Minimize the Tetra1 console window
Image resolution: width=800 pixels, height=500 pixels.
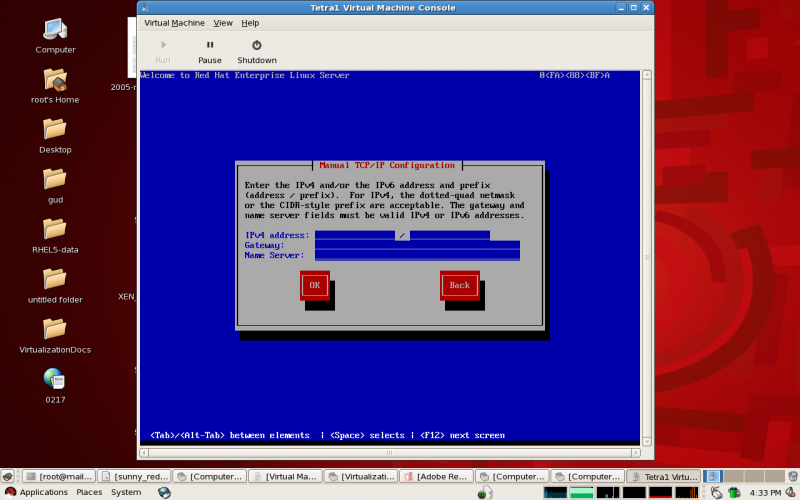pos(621,8)
